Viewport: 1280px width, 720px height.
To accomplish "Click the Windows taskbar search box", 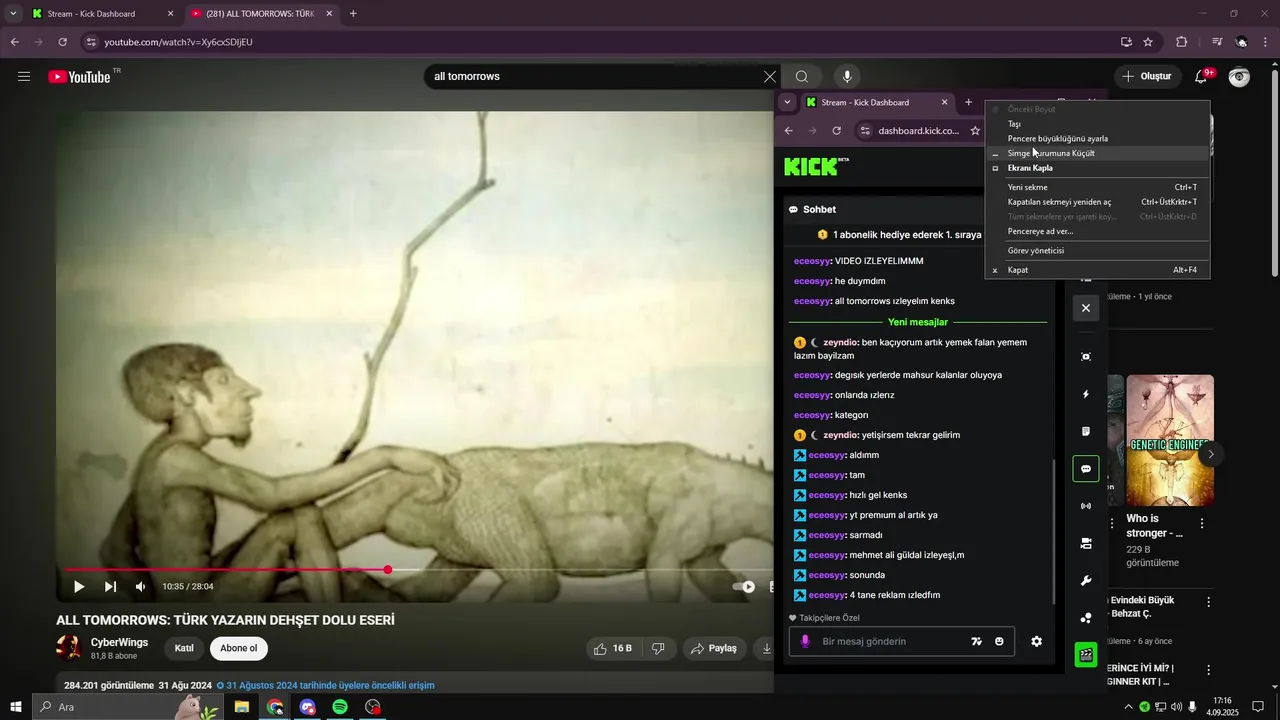I will pyautogui.click(x=126, y=707).
